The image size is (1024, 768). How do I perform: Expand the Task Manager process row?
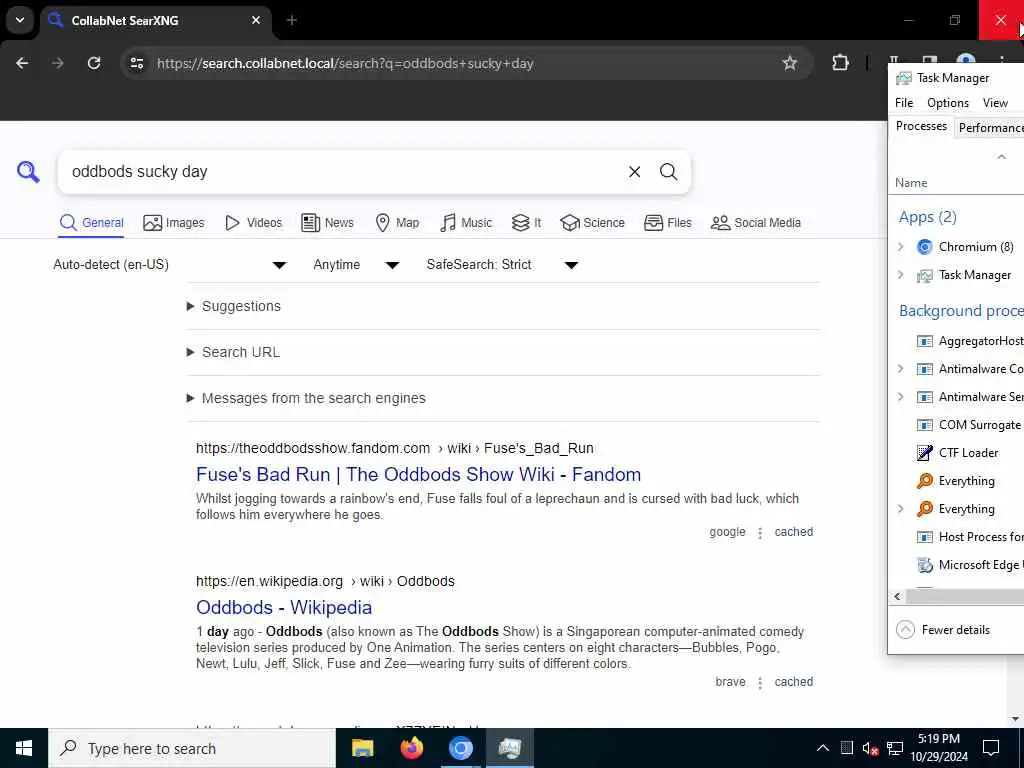[x=901, y=275]
